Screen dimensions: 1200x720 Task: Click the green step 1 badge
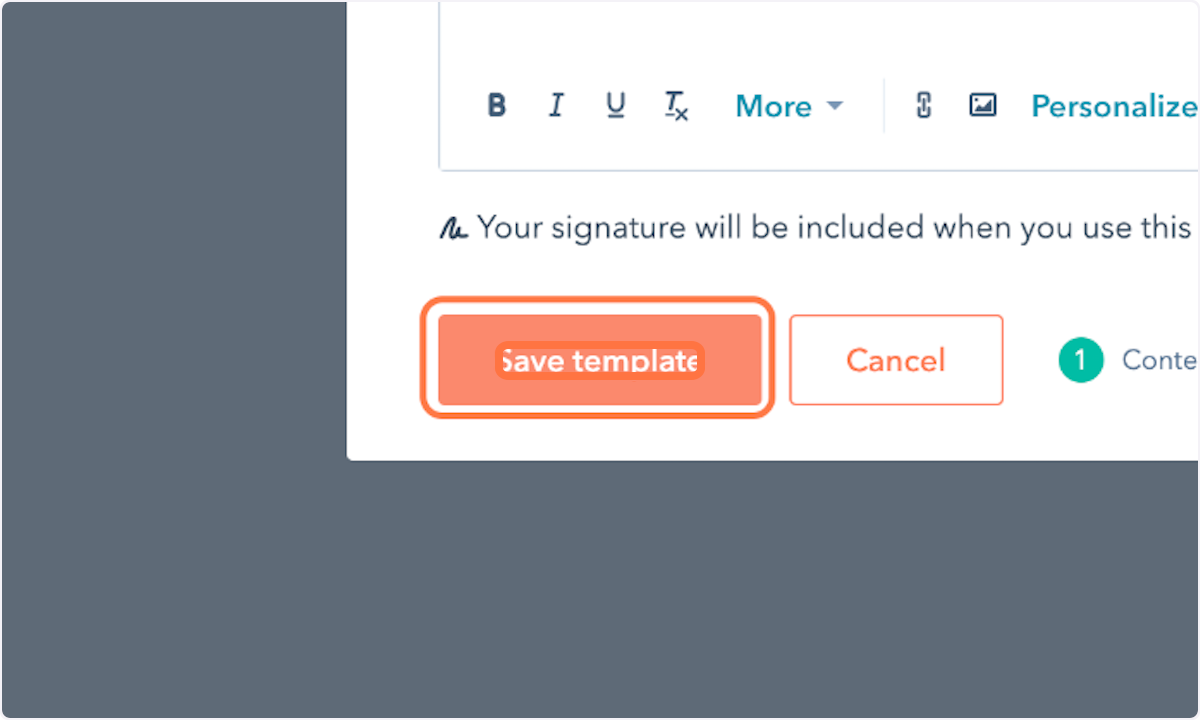(x=1080, y=360)
